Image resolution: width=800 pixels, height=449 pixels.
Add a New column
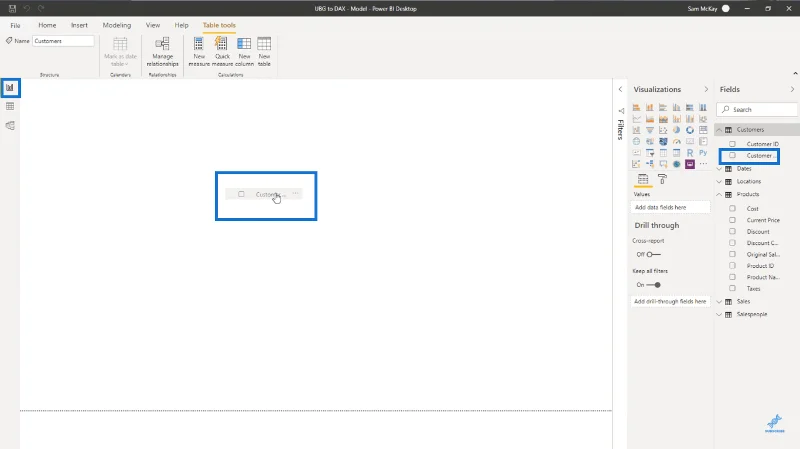click(x=244, y=52)
